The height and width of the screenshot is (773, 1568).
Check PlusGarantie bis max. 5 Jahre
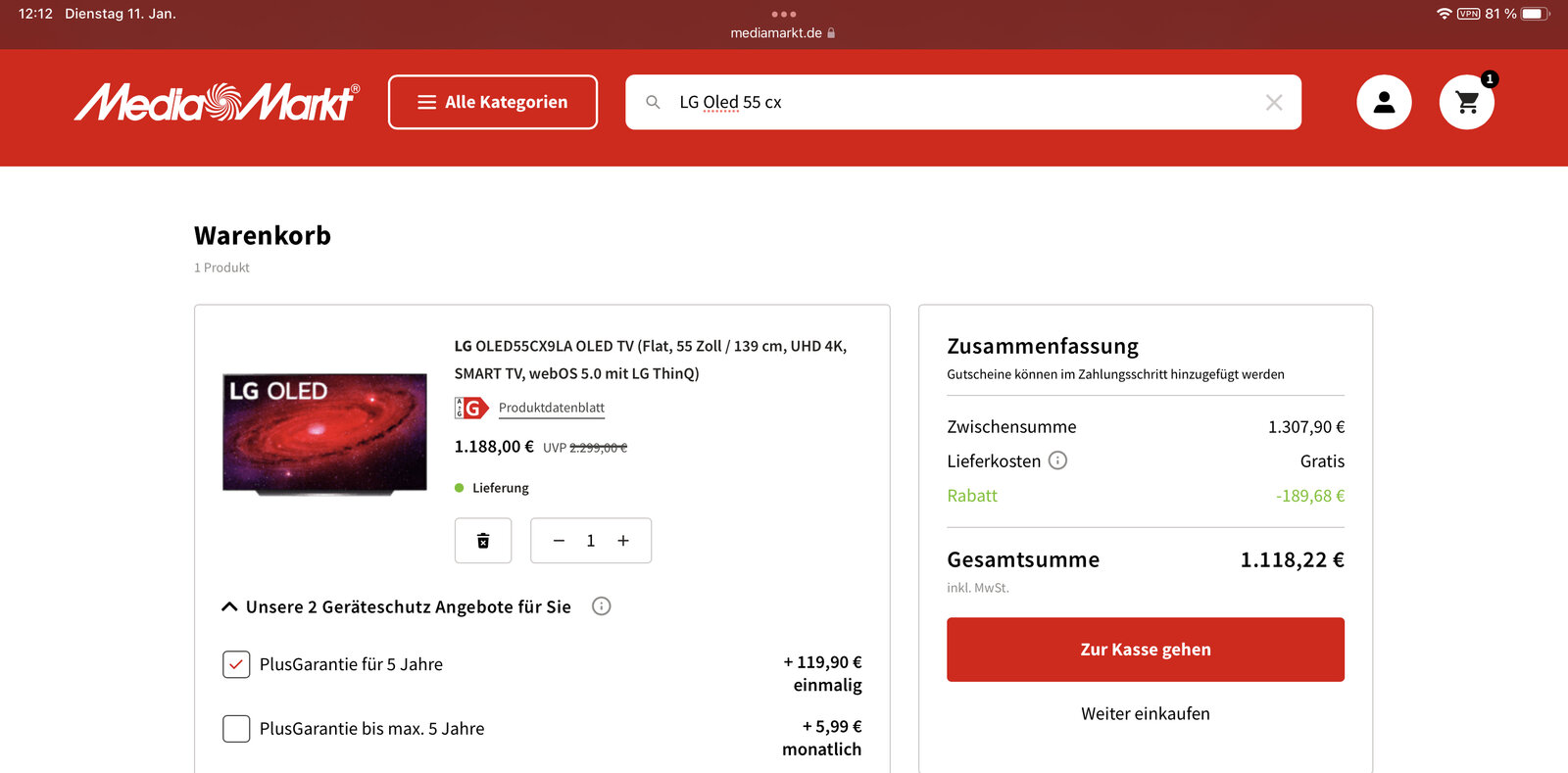click(x=236, y=729)
